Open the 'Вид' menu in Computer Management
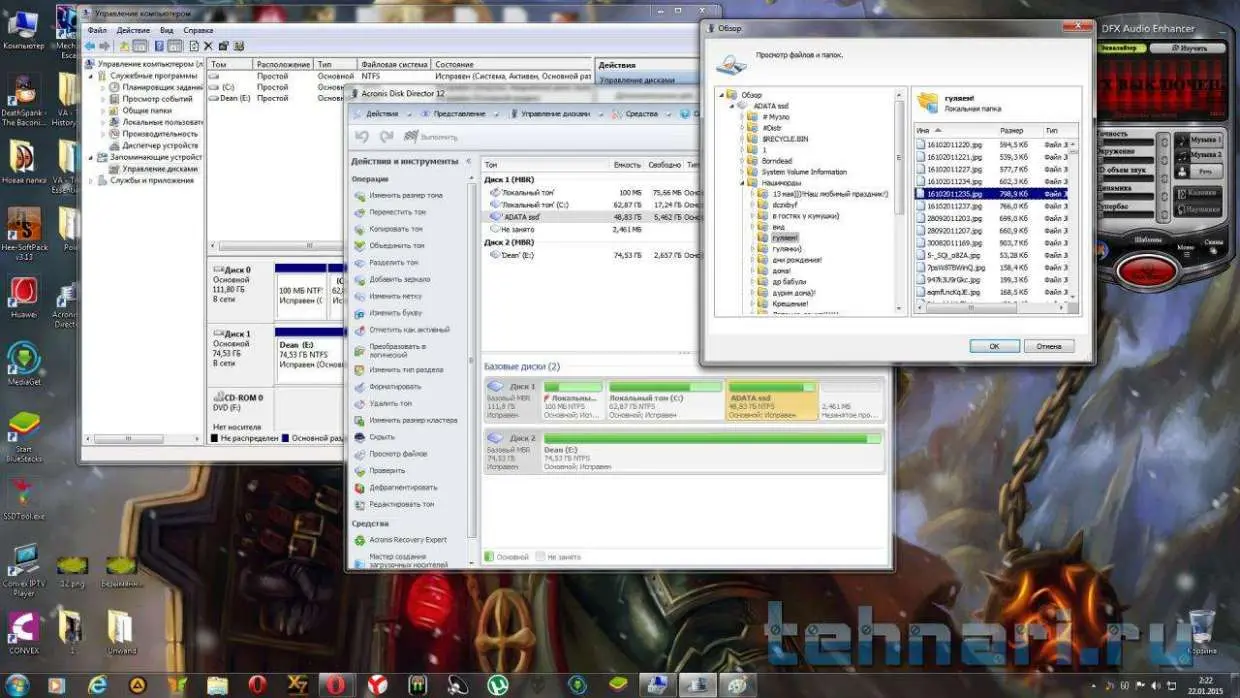 166,31
